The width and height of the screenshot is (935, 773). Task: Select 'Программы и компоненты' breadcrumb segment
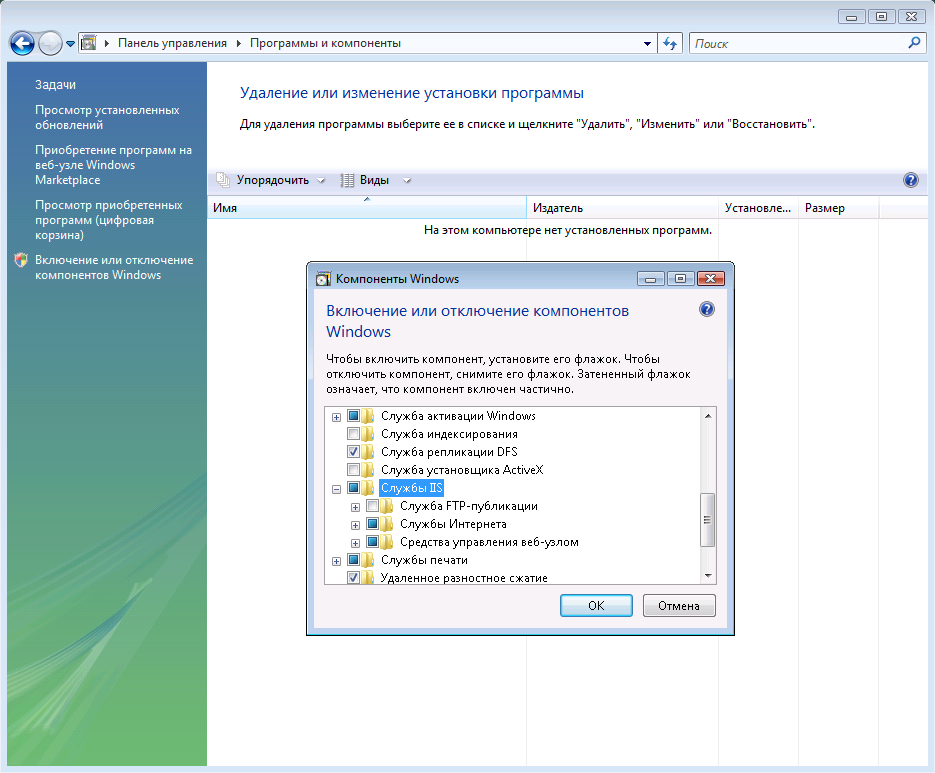point(325,43)
